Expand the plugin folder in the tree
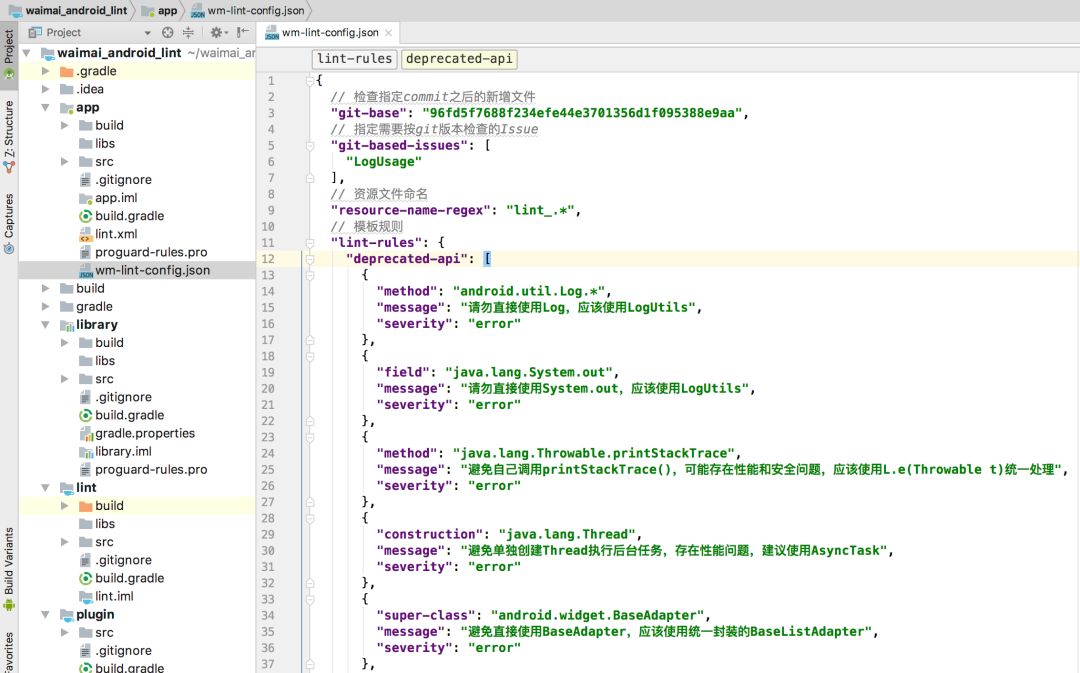The image size is (1080, 673). [x=44, y=614]
